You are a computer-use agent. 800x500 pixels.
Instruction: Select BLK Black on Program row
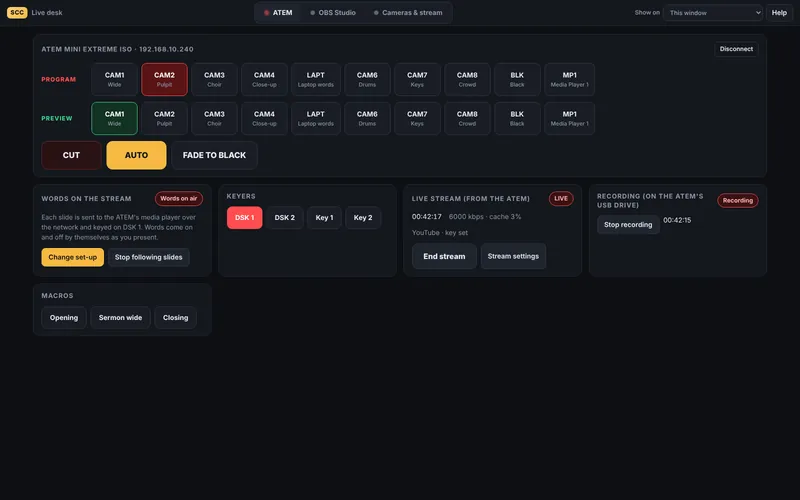click(517, 79)
